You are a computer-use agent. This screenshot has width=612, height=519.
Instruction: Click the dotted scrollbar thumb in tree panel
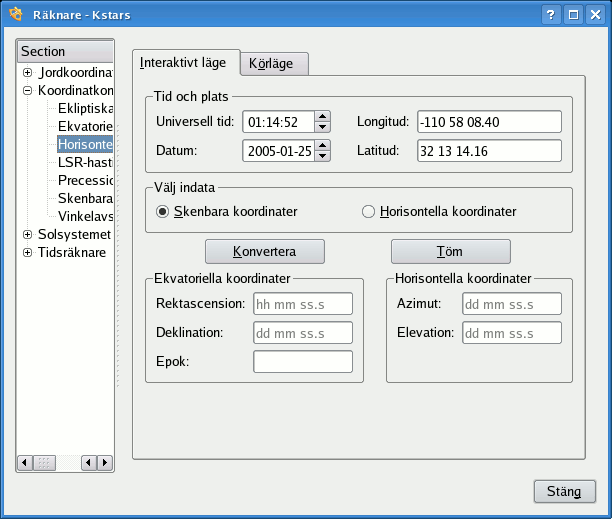click(44, 463)
